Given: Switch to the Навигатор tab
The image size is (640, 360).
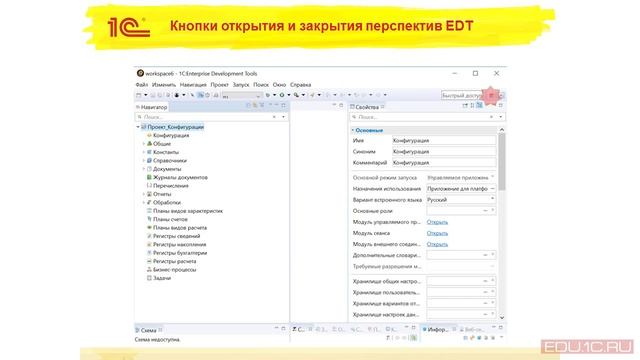Looking at the screenshot, I should (x=151, y=107).
